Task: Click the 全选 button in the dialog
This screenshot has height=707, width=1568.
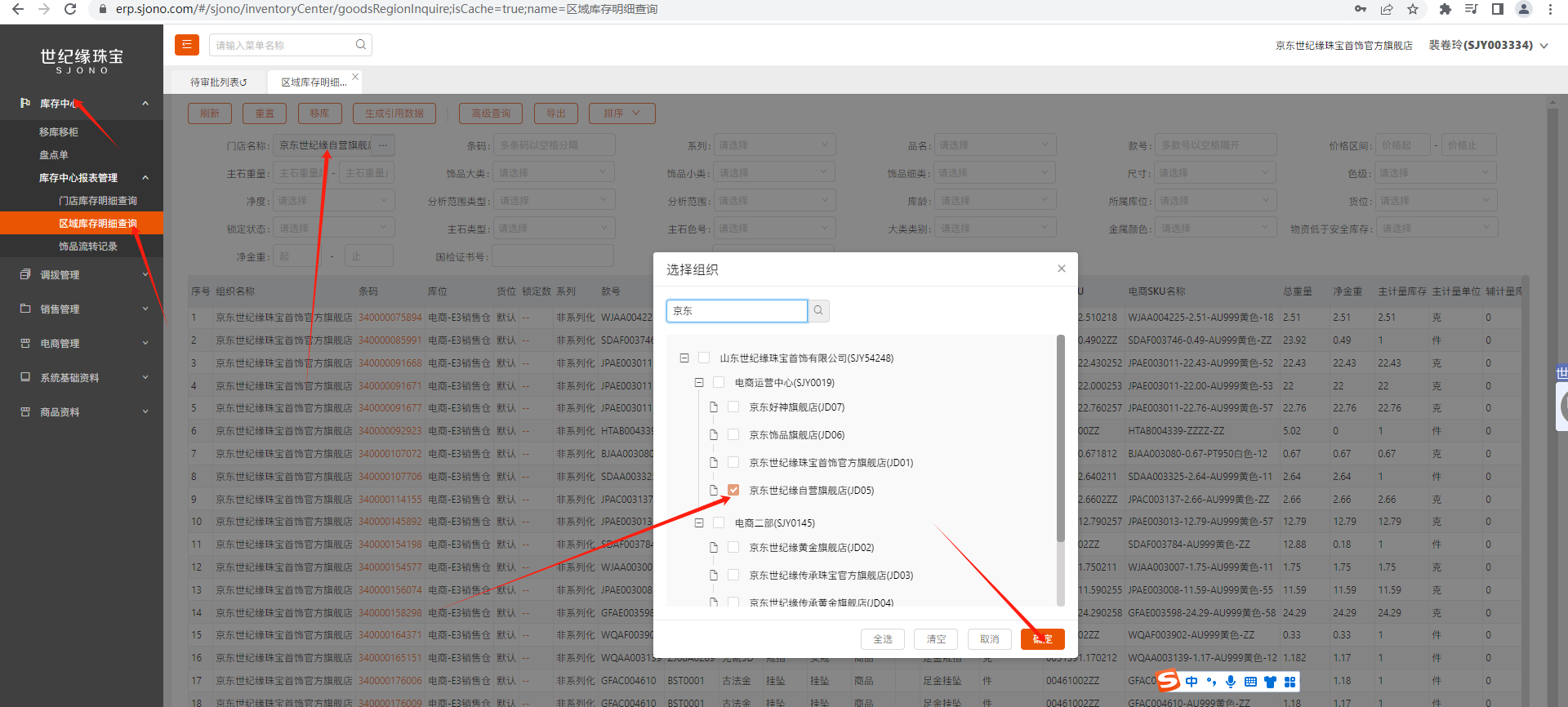Action: (883, 639)
